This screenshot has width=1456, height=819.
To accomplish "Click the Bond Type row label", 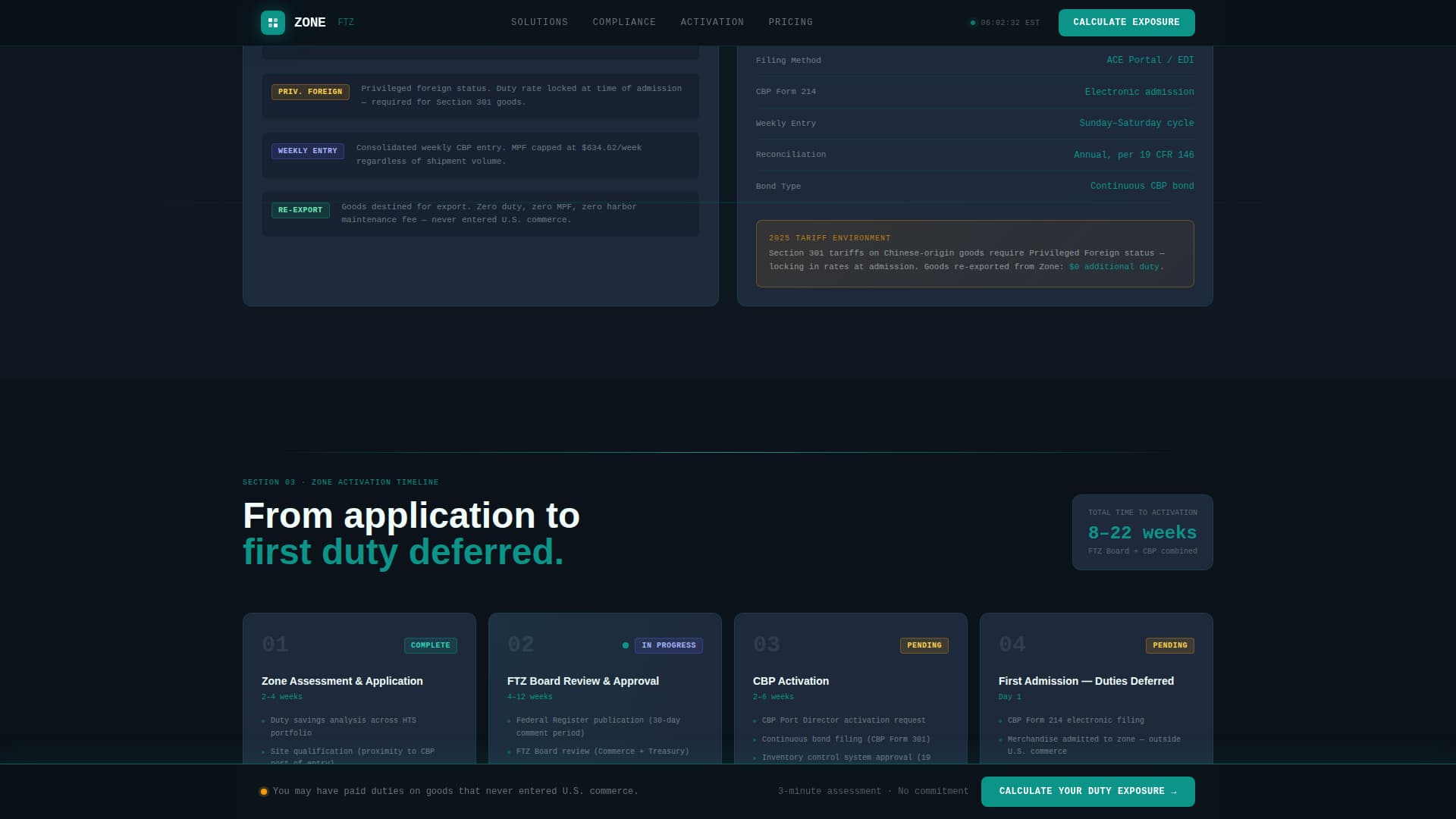I will pos(778,187).
